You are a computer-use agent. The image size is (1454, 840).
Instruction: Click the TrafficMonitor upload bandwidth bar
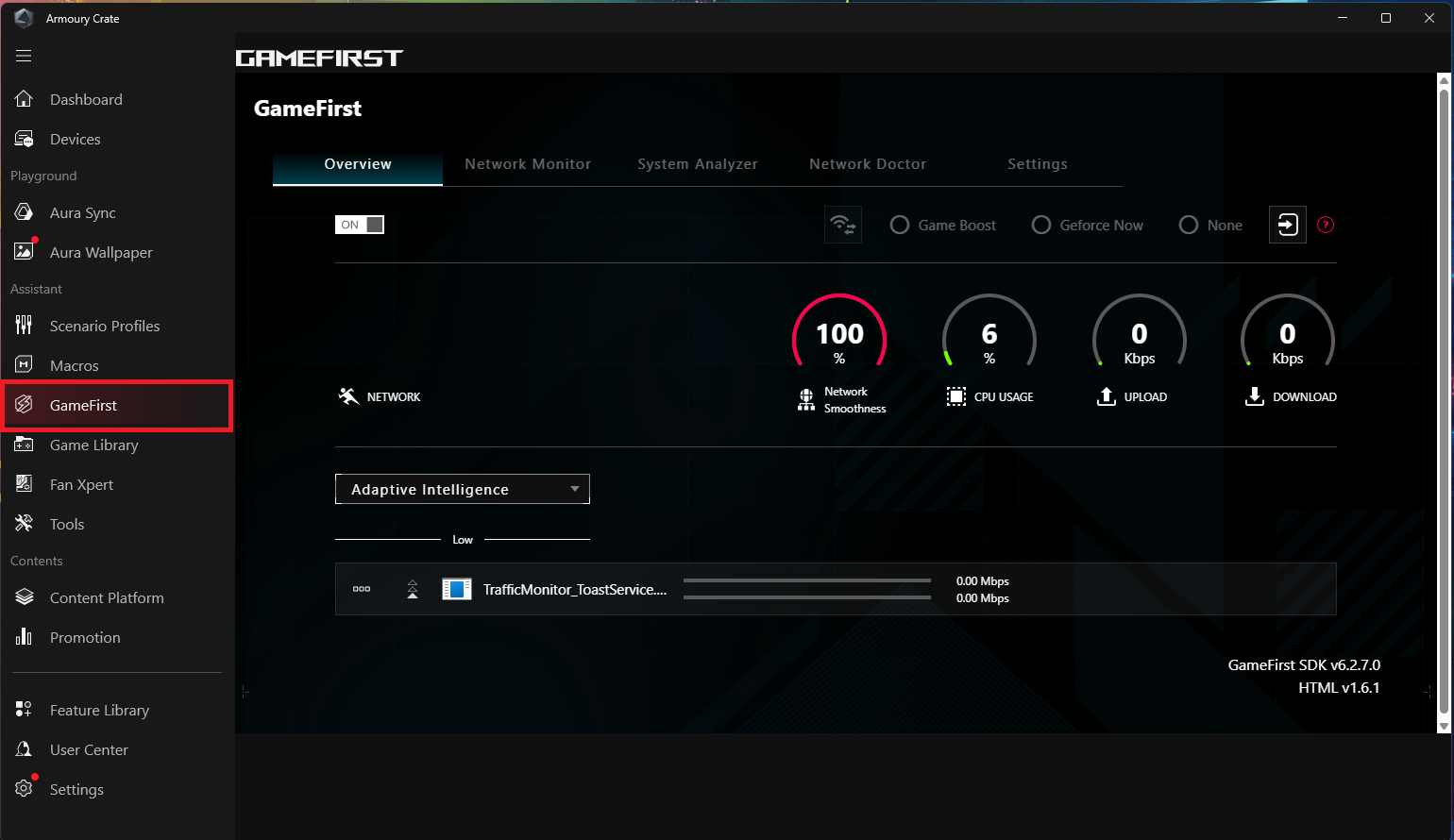pyautogui.click(x=807, y=580)
